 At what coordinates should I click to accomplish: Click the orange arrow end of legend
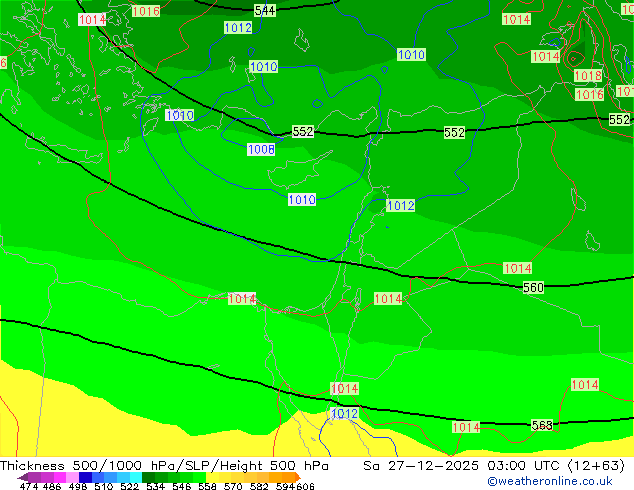(x=298, y=477)
